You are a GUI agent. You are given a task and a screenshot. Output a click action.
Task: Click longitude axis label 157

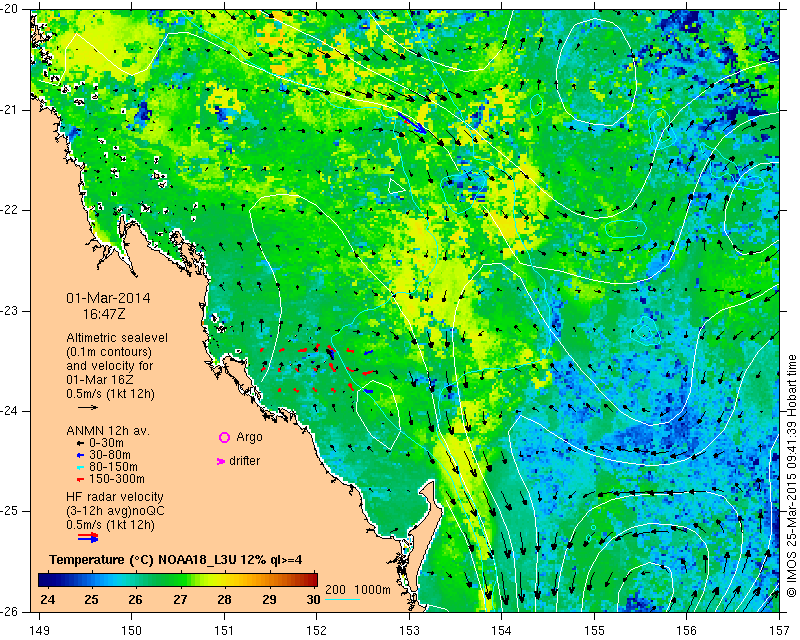780,631
